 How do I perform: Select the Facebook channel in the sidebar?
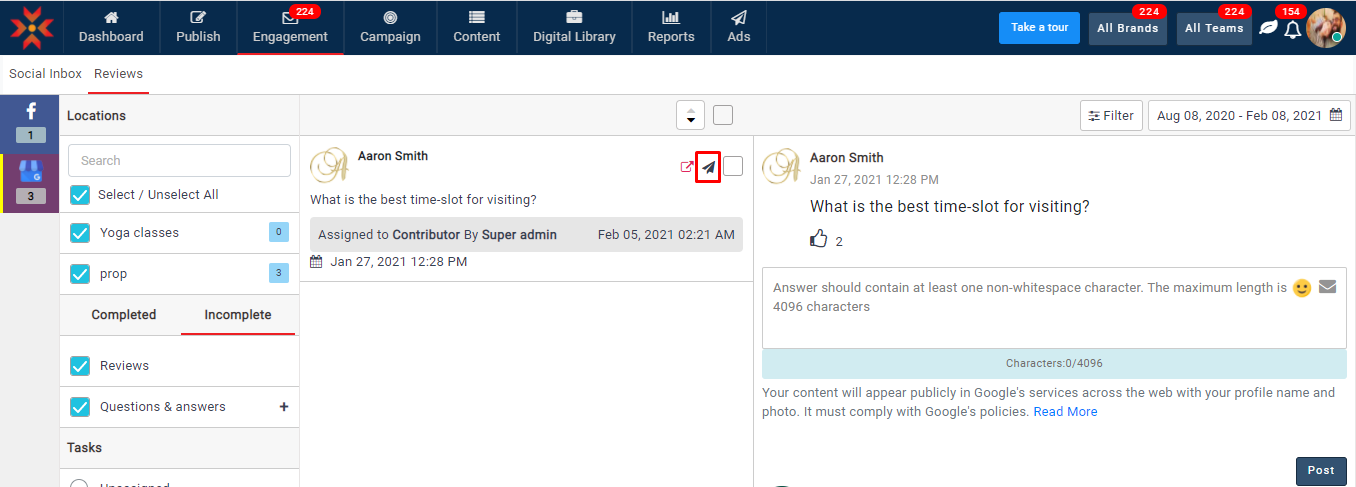30,122
